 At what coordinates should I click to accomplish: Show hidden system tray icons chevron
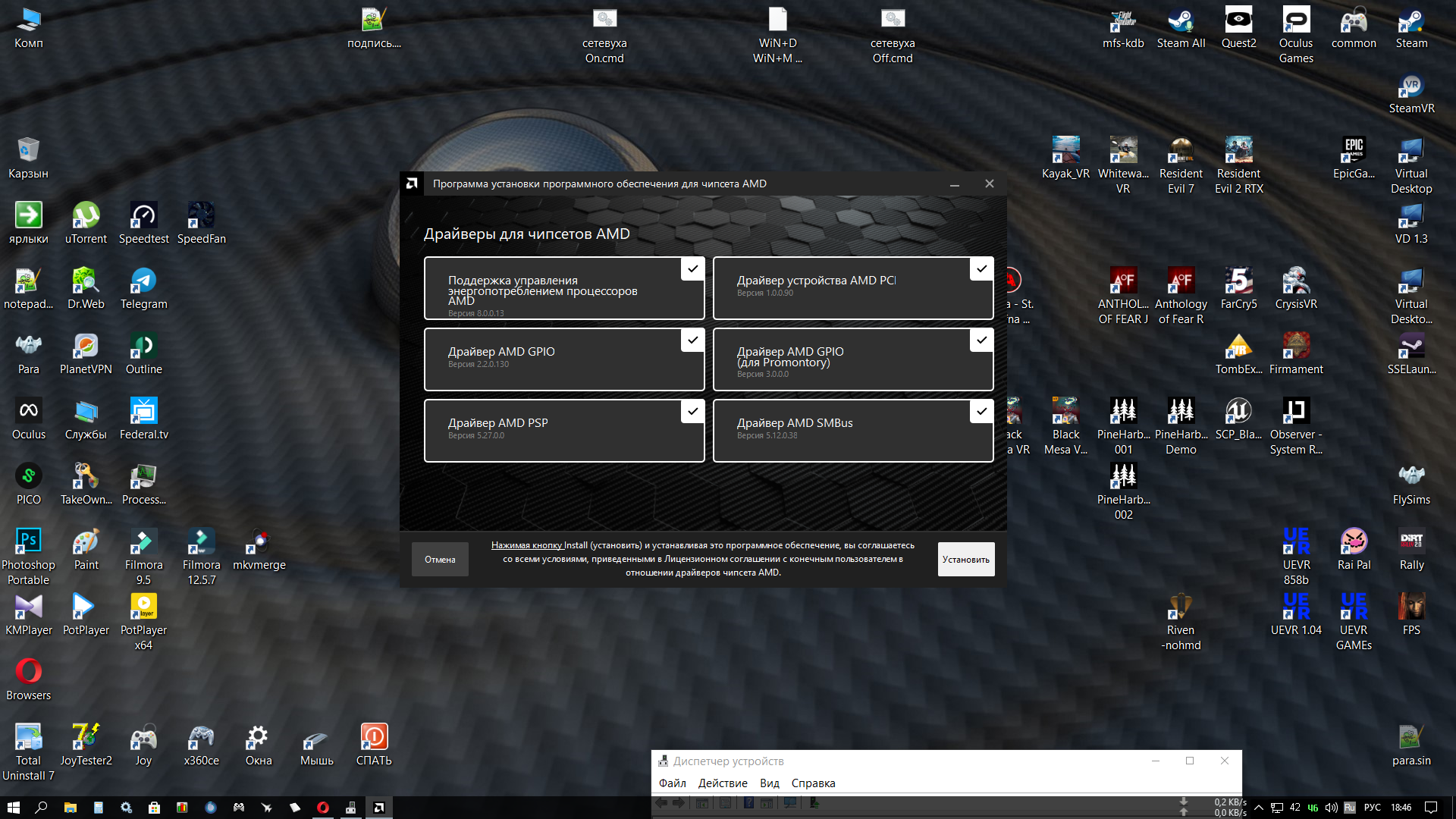tap(1259, 808)
